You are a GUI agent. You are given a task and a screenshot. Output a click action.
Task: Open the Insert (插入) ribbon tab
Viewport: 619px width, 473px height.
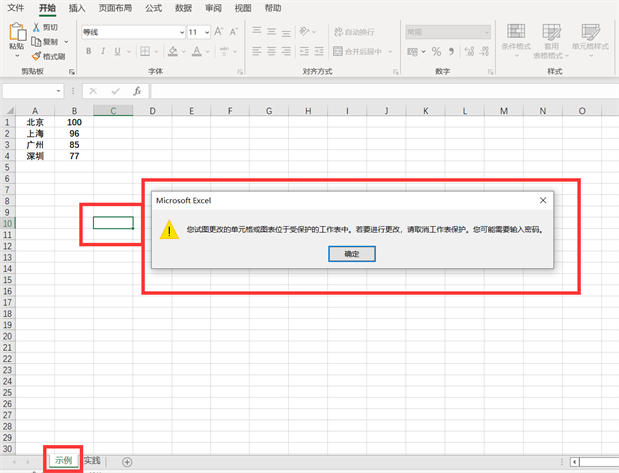78,8
